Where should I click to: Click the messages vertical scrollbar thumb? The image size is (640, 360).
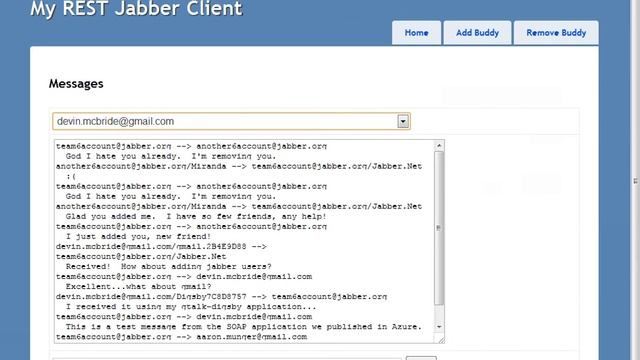pos(439,228)
